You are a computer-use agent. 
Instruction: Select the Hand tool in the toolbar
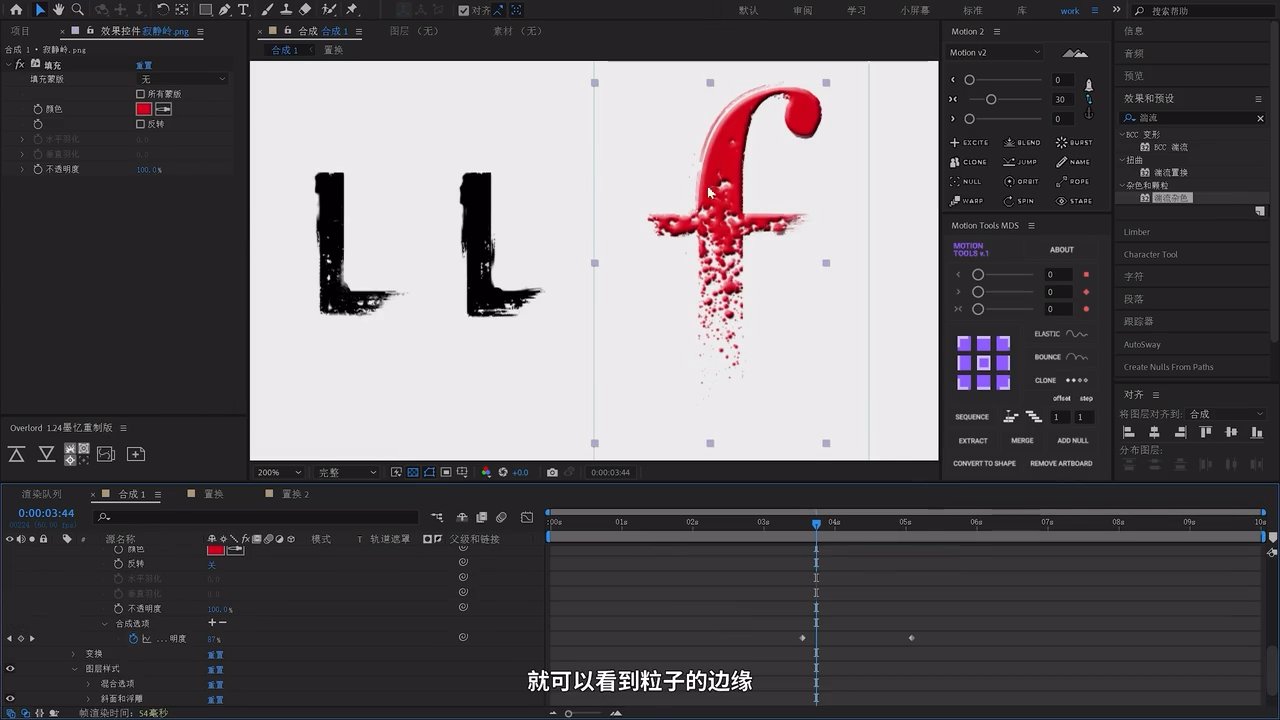(x=59, y=10)
